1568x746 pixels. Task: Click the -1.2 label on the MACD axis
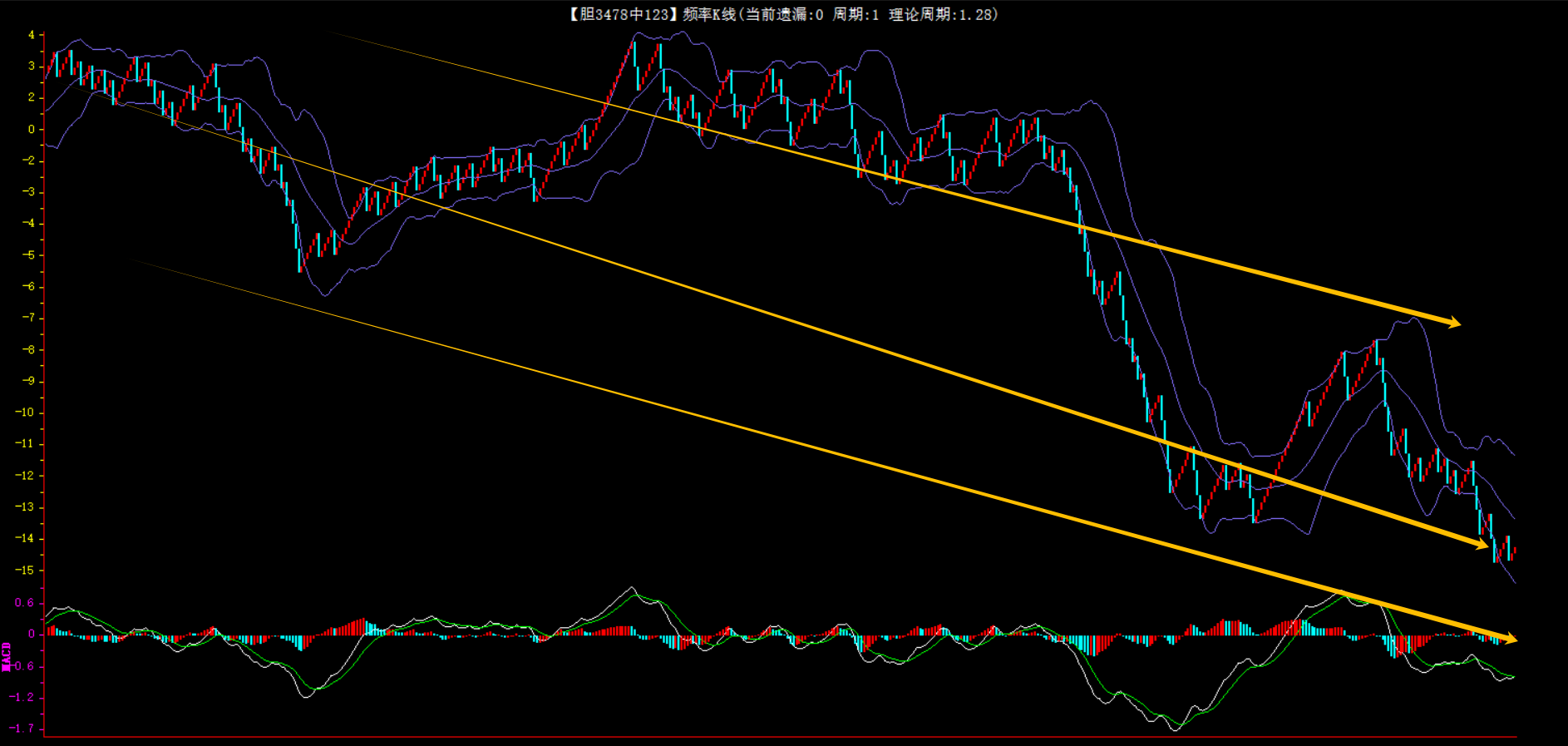point(23,697)
